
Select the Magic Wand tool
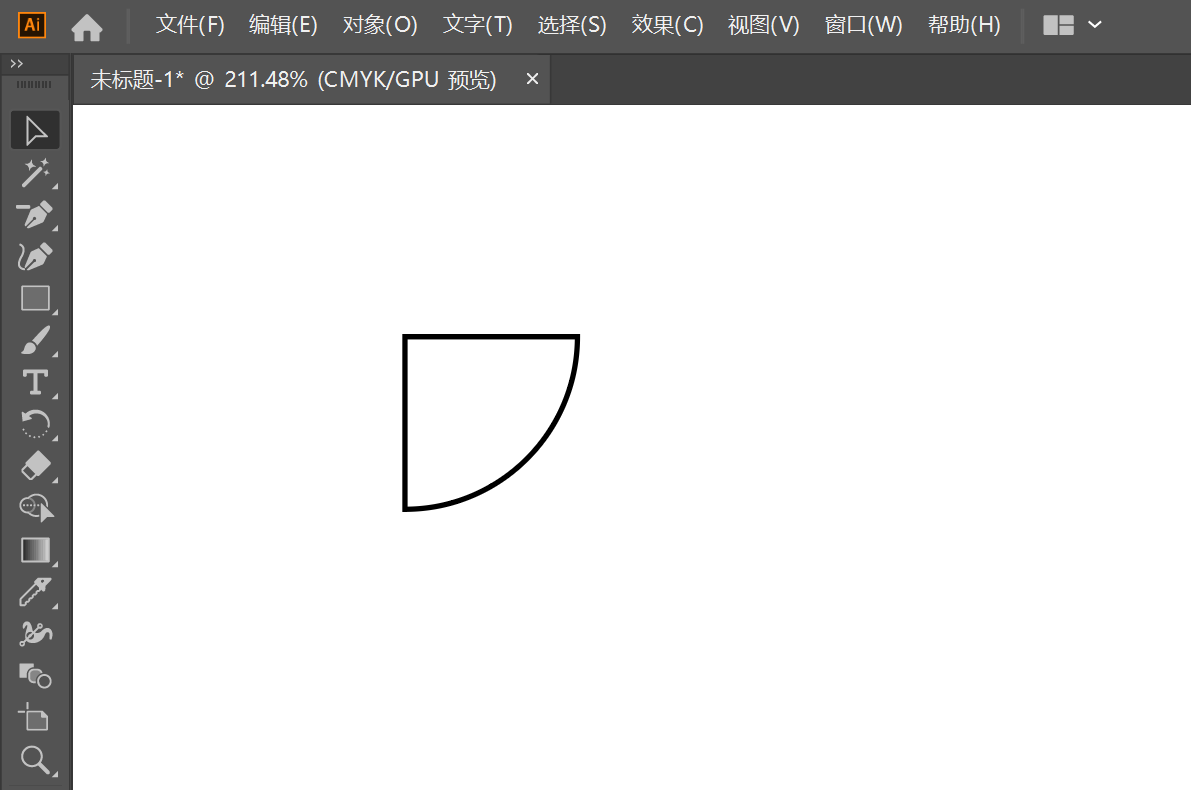coord(35,173)
